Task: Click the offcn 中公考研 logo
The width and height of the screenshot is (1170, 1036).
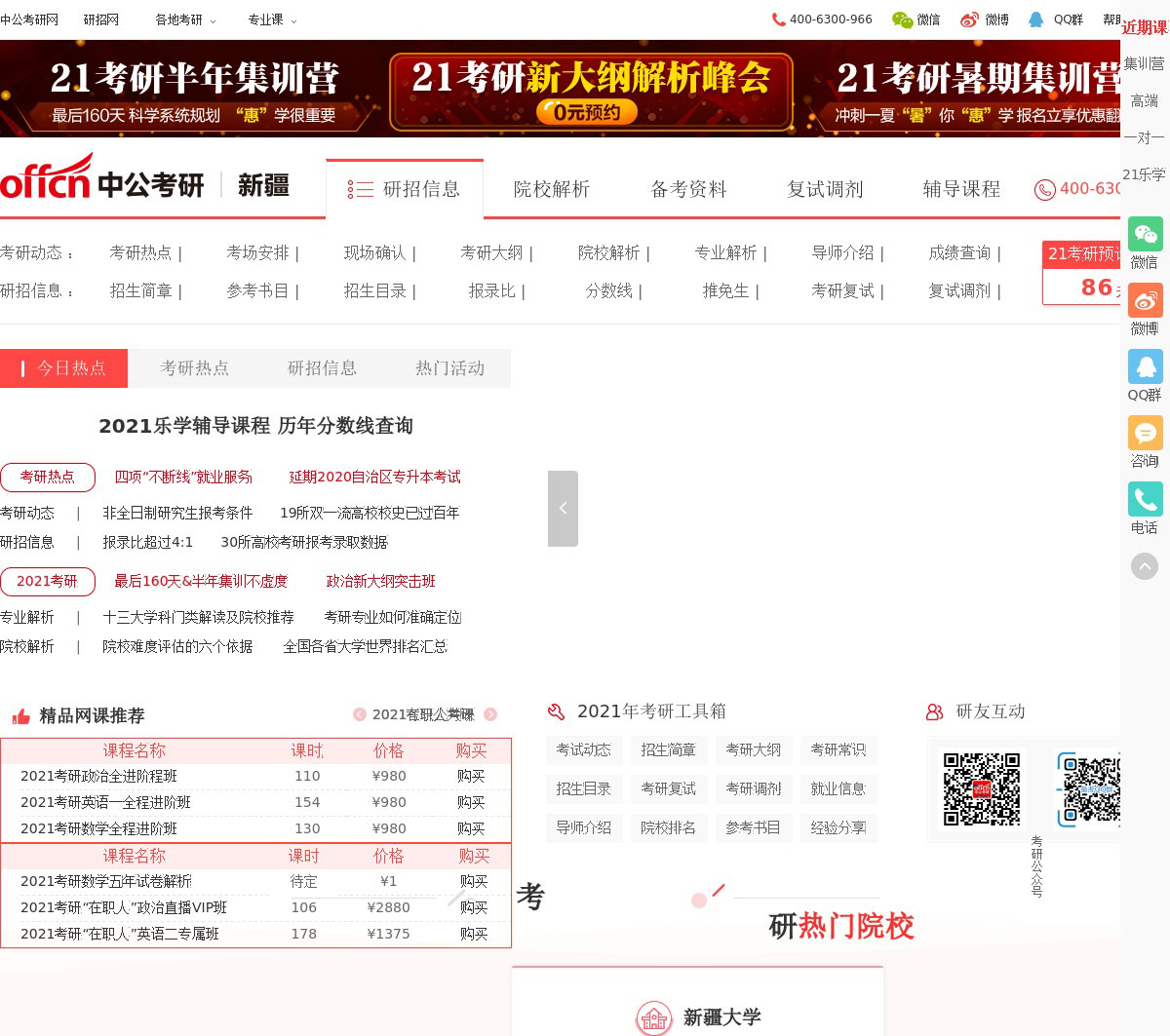Action: point(102,179)
